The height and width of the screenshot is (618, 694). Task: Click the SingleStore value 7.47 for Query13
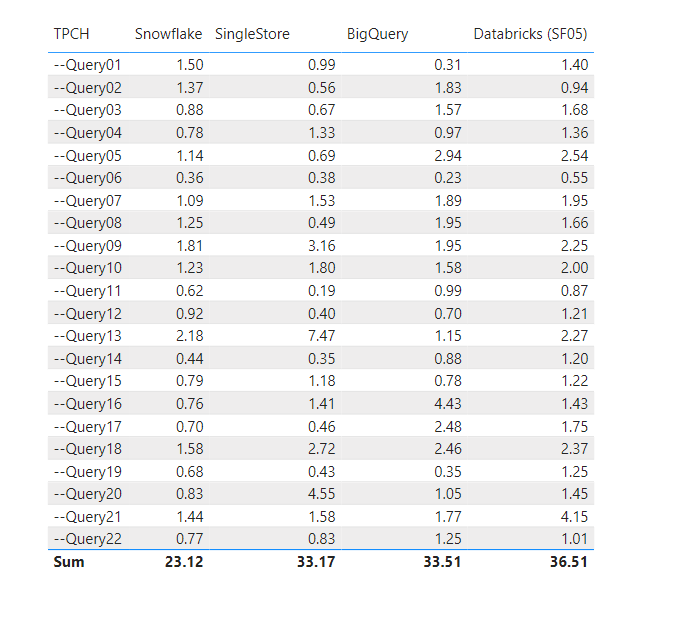[x=319, y=336]
